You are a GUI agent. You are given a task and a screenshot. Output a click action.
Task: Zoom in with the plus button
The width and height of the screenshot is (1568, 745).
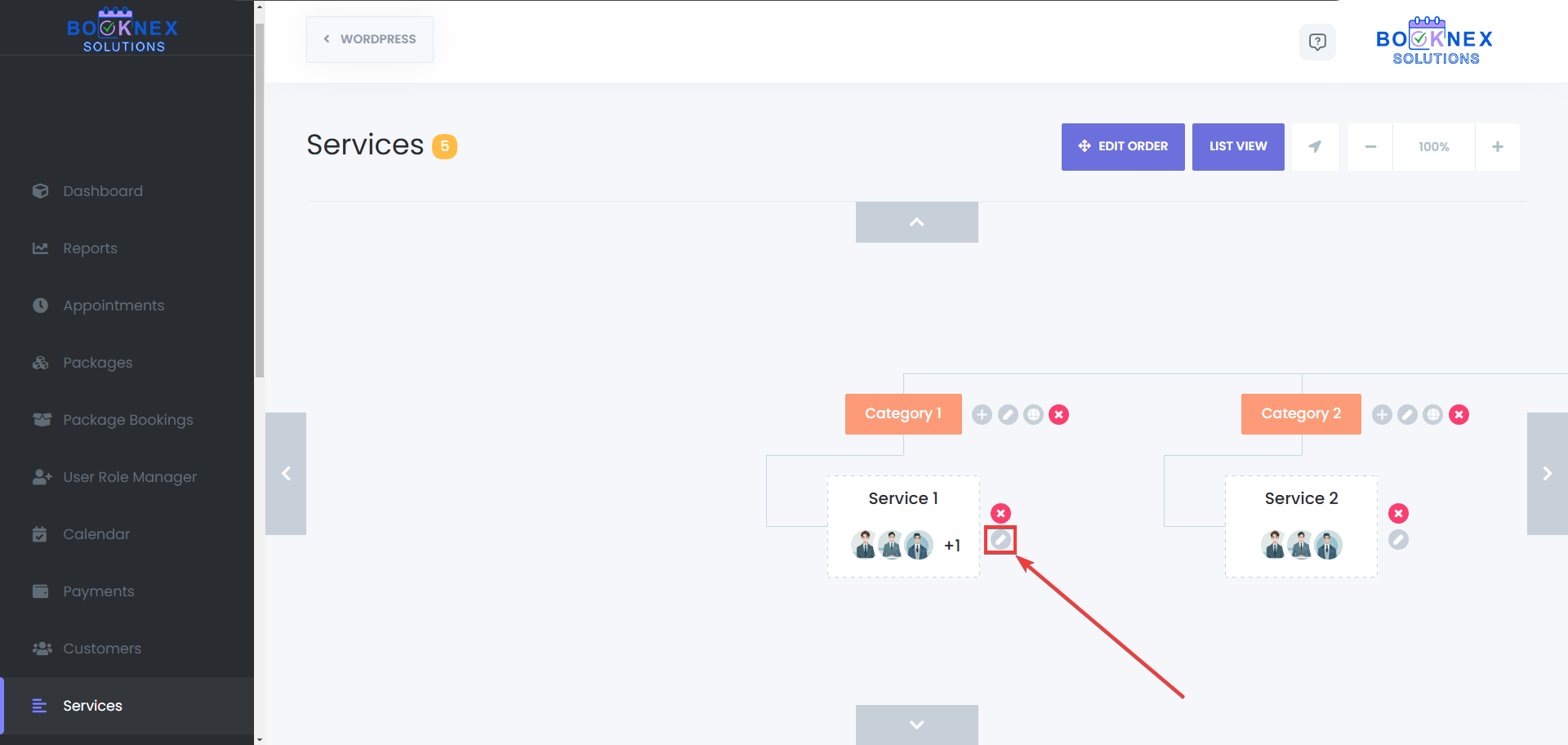click(1497, 147)
